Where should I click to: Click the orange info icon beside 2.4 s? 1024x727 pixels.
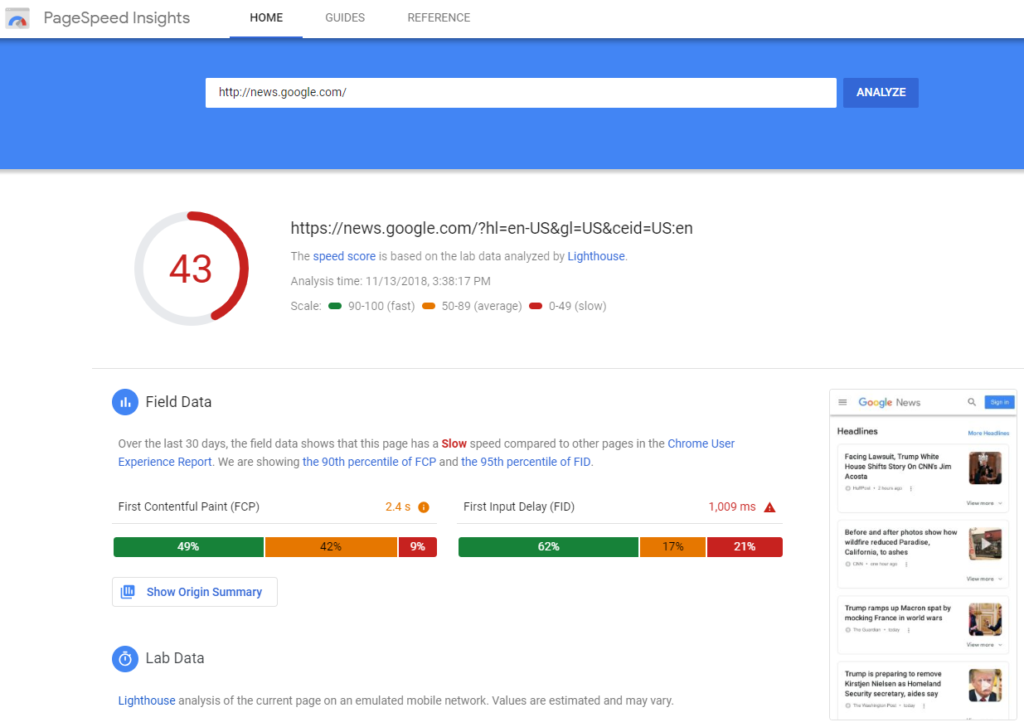tap(424, 508)
